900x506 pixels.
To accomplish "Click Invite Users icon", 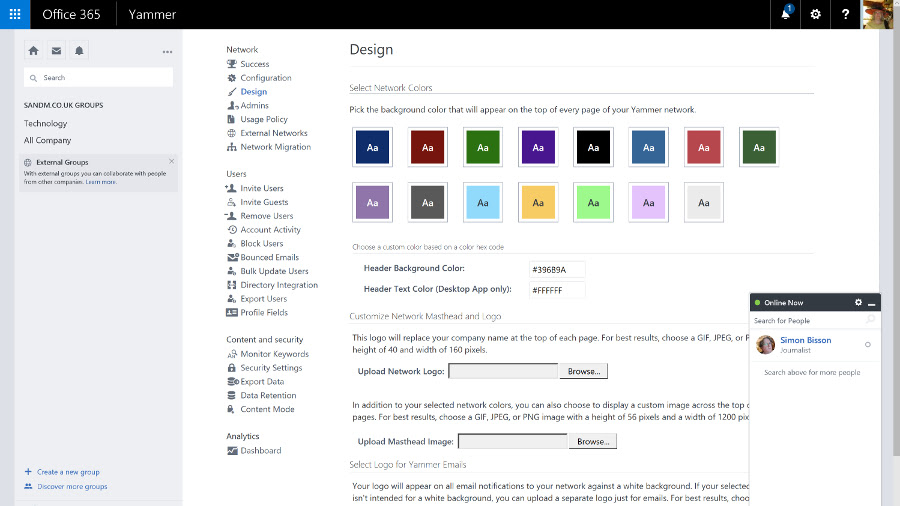I will pos(231,188).
